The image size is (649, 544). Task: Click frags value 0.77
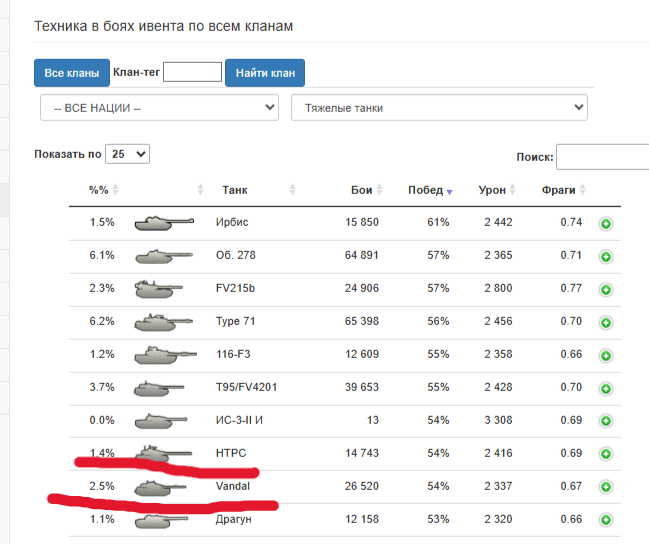(571, 288)
